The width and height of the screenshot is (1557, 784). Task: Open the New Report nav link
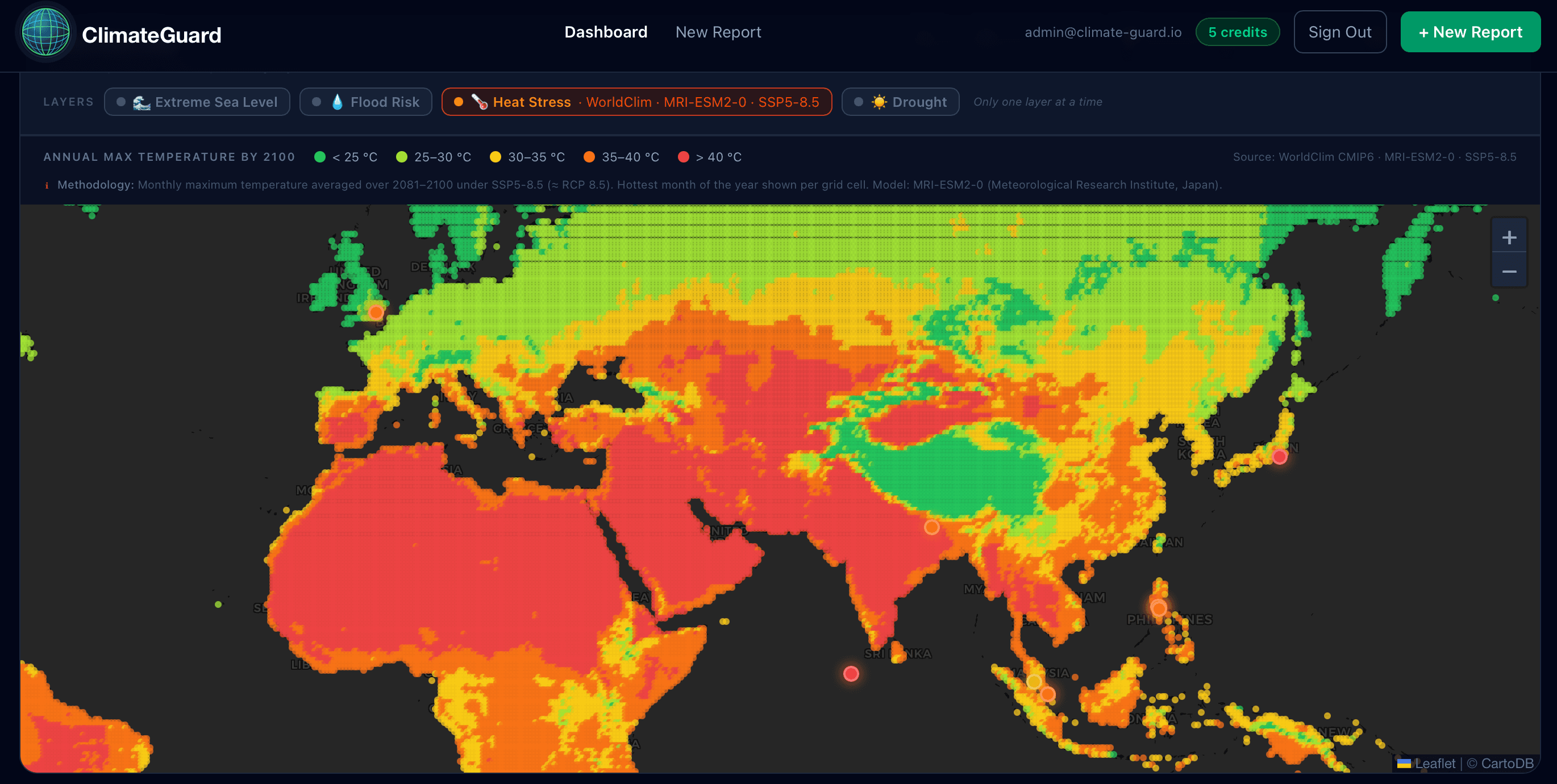718,32
